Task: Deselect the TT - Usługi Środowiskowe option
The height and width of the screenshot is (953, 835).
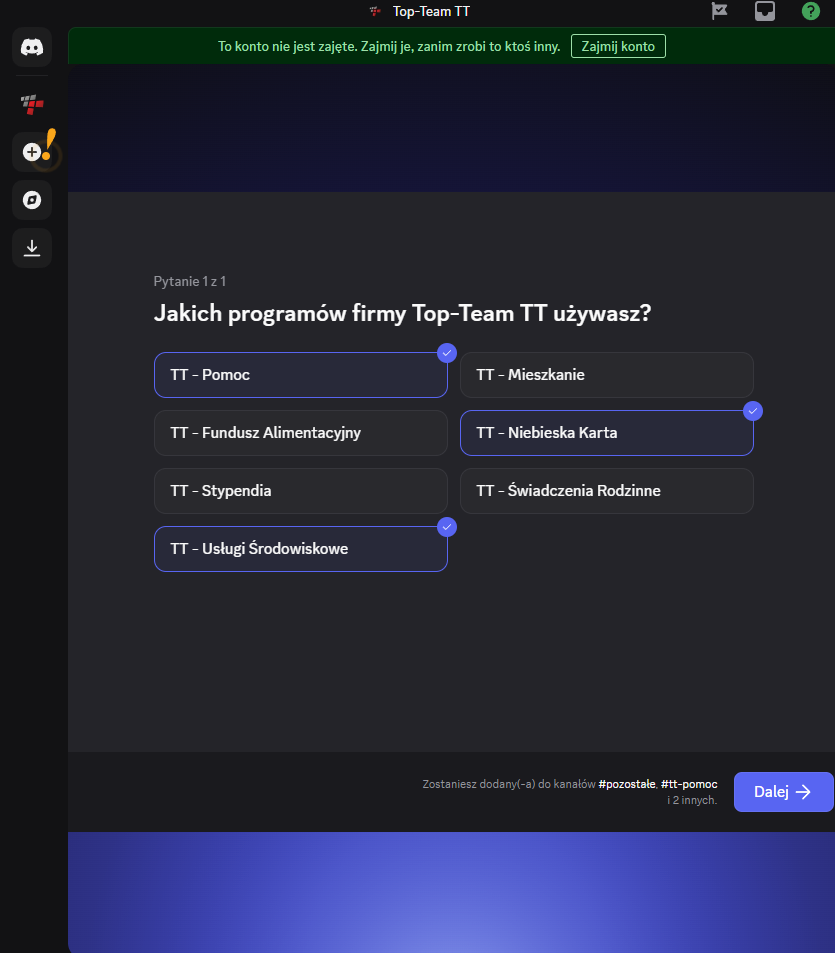Action: (301, 549)
